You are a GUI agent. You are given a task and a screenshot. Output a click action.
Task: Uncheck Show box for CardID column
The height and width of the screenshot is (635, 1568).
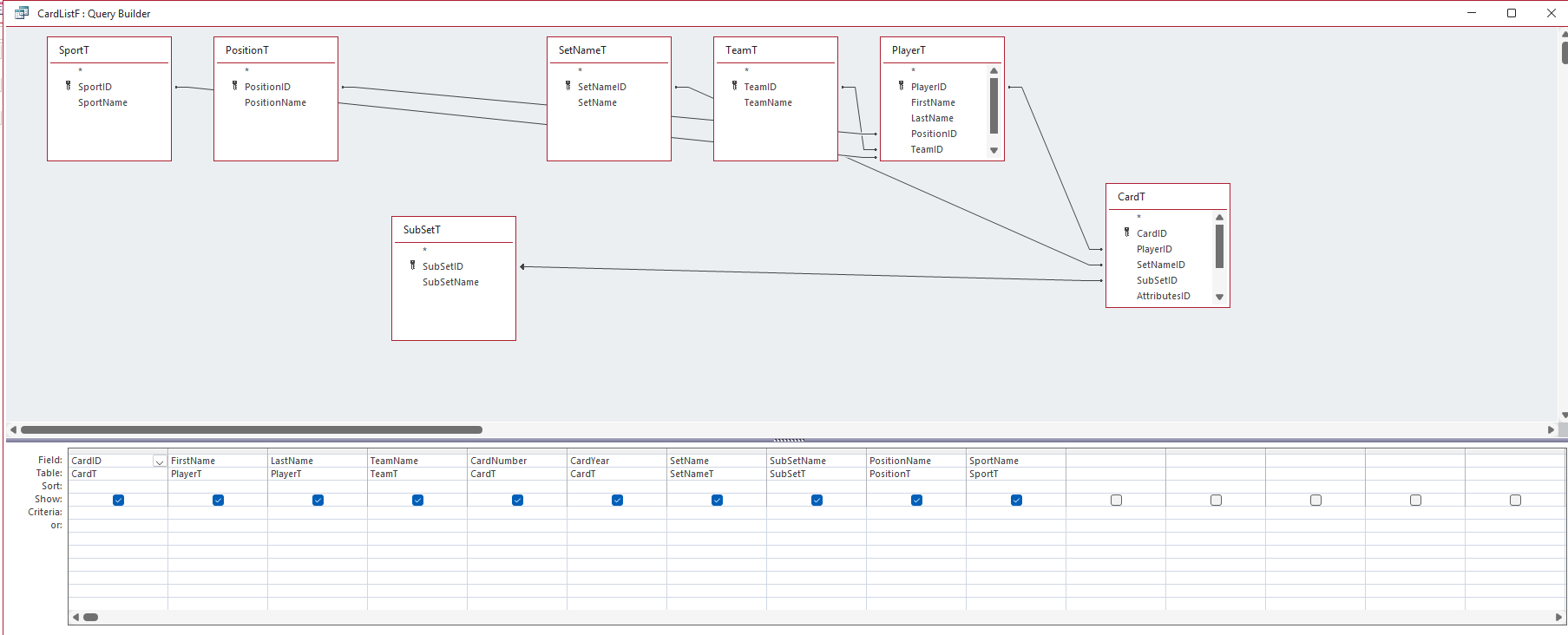[x=118, y=500]
